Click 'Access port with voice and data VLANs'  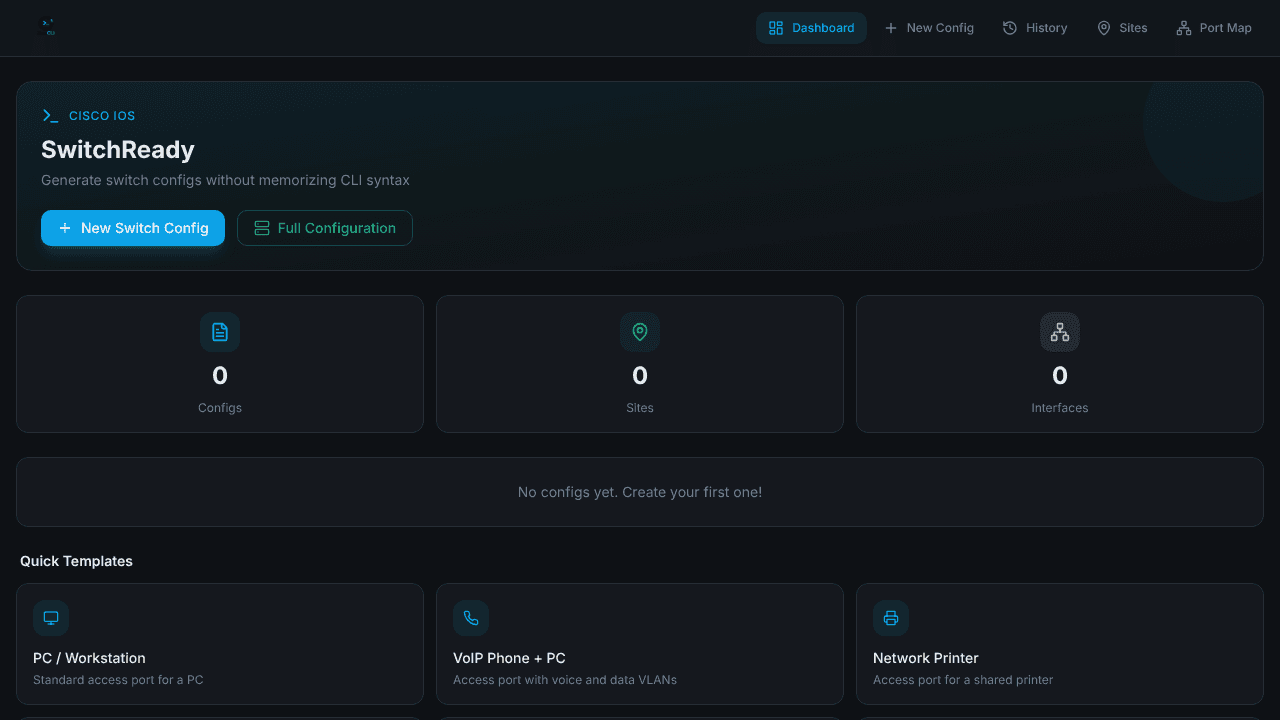pos(565,680)
